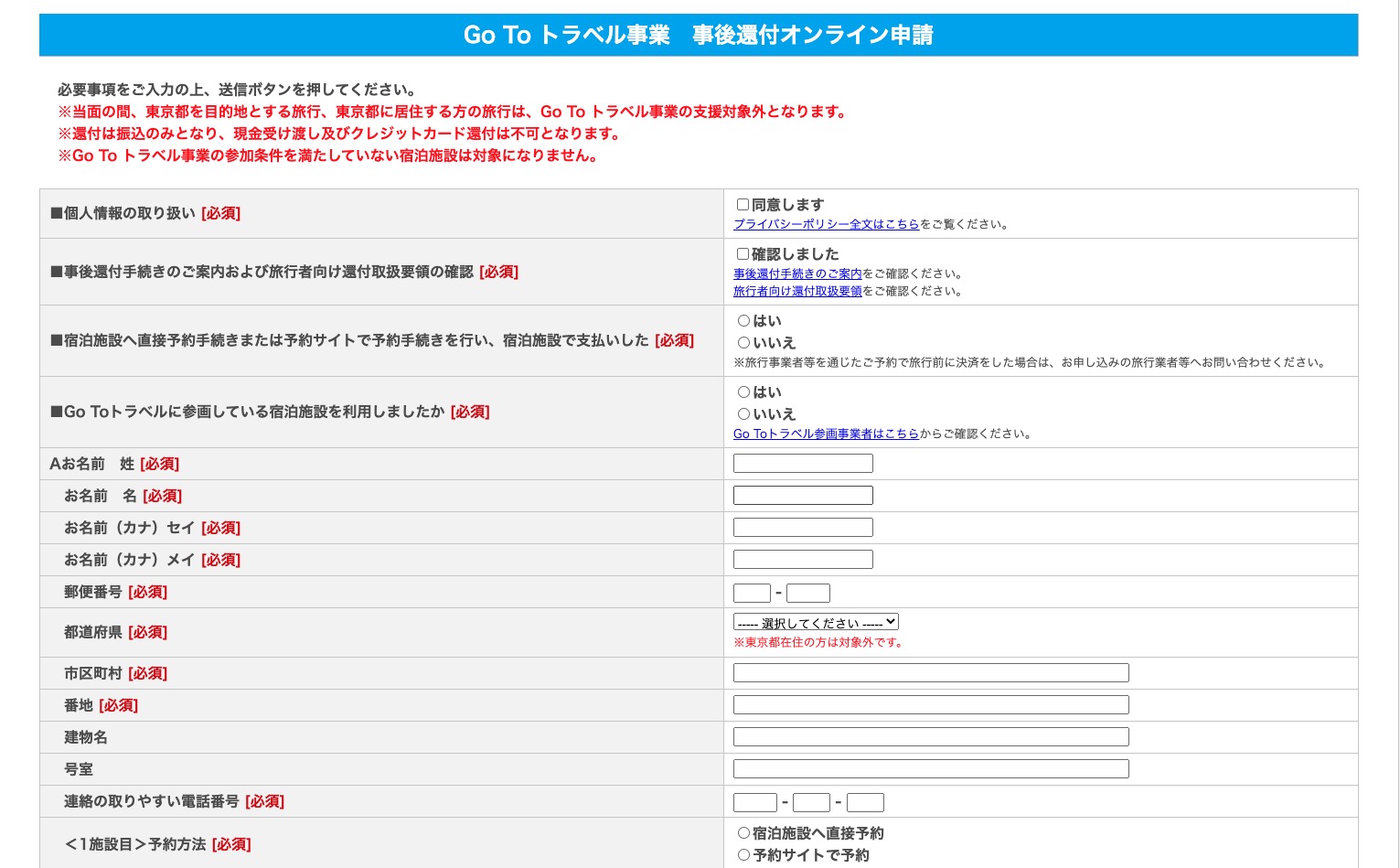Click the red notice 還付は振込のみとなり
1400x868 pixels.
point(340,134)
